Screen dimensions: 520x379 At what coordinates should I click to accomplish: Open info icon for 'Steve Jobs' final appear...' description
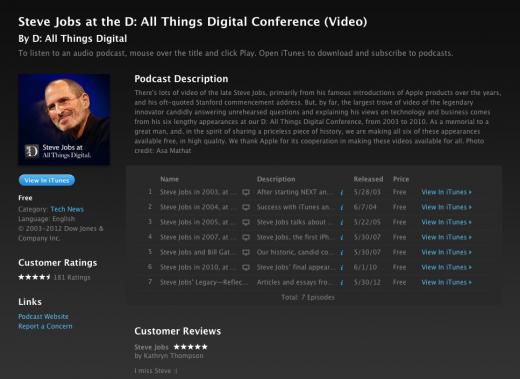coord(342,268)
